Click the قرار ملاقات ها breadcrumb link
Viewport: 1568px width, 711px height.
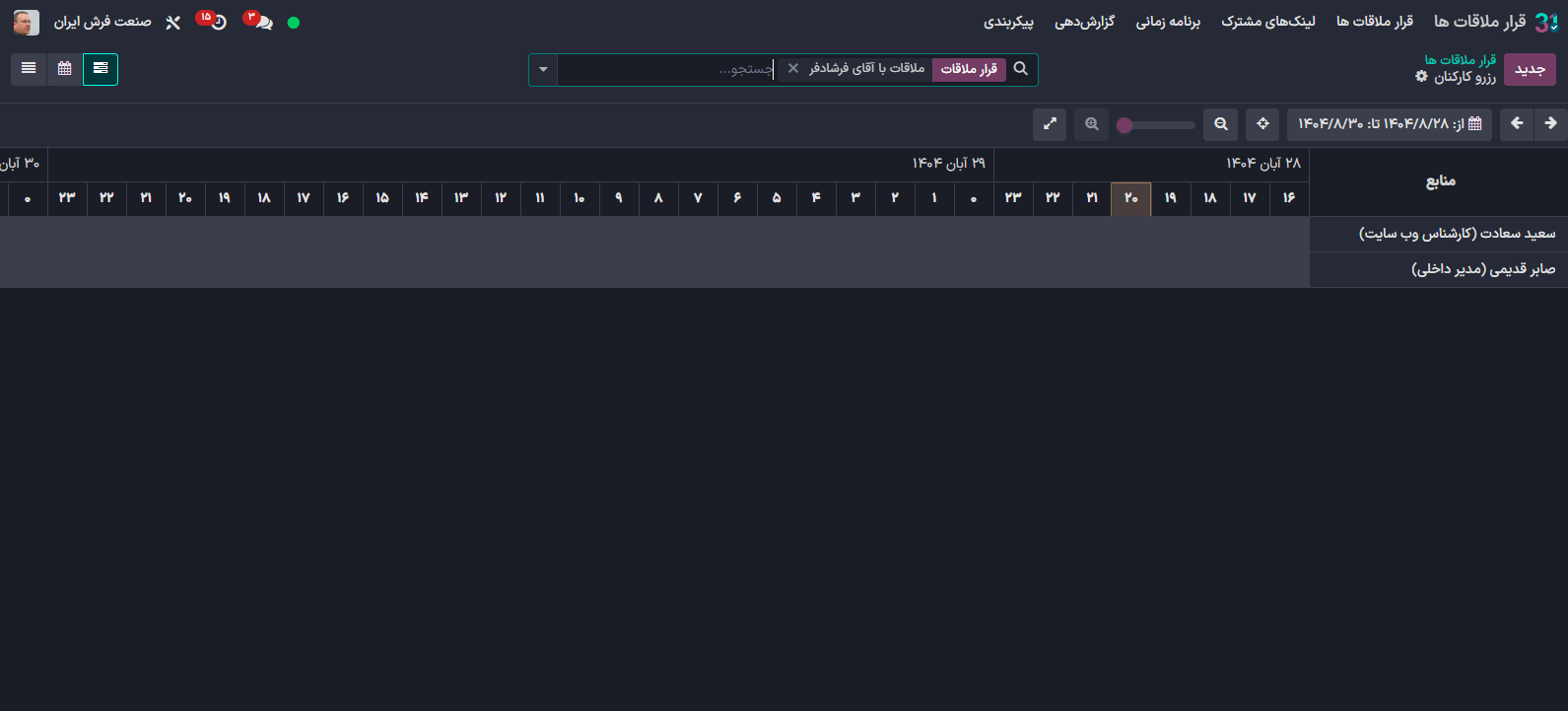(x=1460, y=60)
